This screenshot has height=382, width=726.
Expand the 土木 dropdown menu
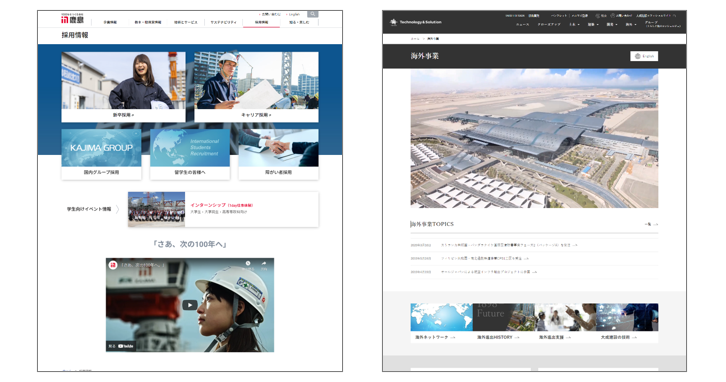coord(574,25)
